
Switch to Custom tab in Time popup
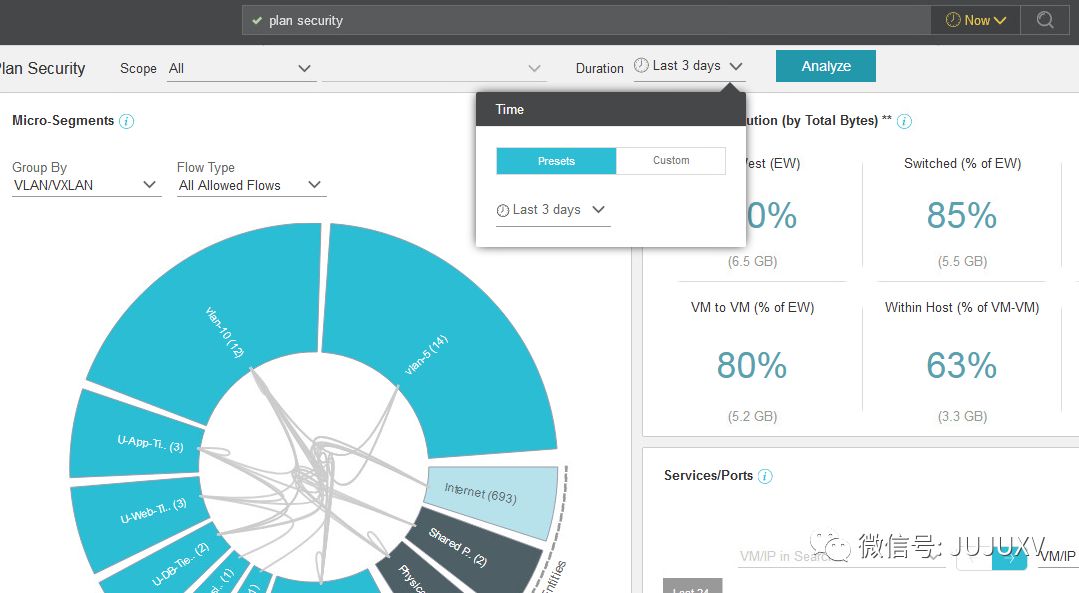pyautogui.click(x=671, y=160)
